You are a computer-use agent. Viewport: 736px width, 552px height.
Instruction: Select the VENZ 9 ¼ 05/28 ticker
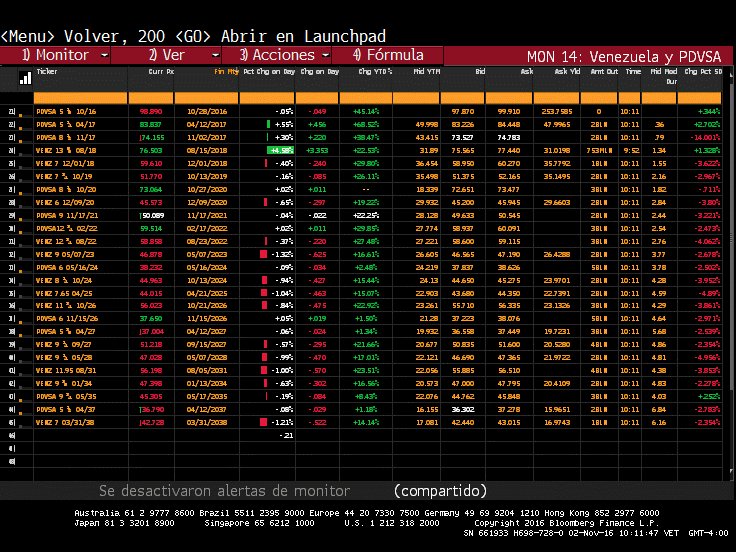tap(64, 357)
